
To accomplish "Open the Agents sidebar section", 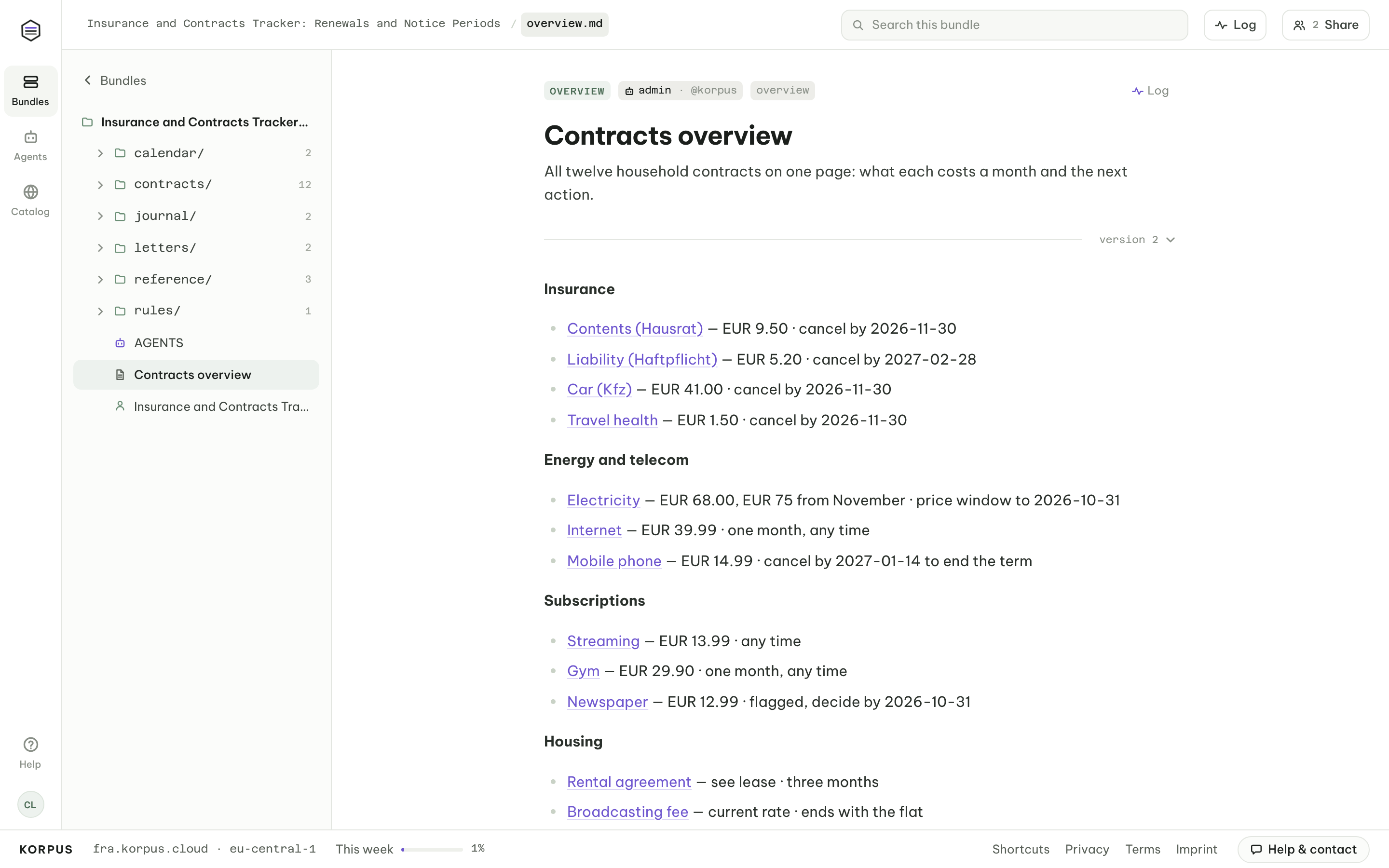I will [30, 146].
